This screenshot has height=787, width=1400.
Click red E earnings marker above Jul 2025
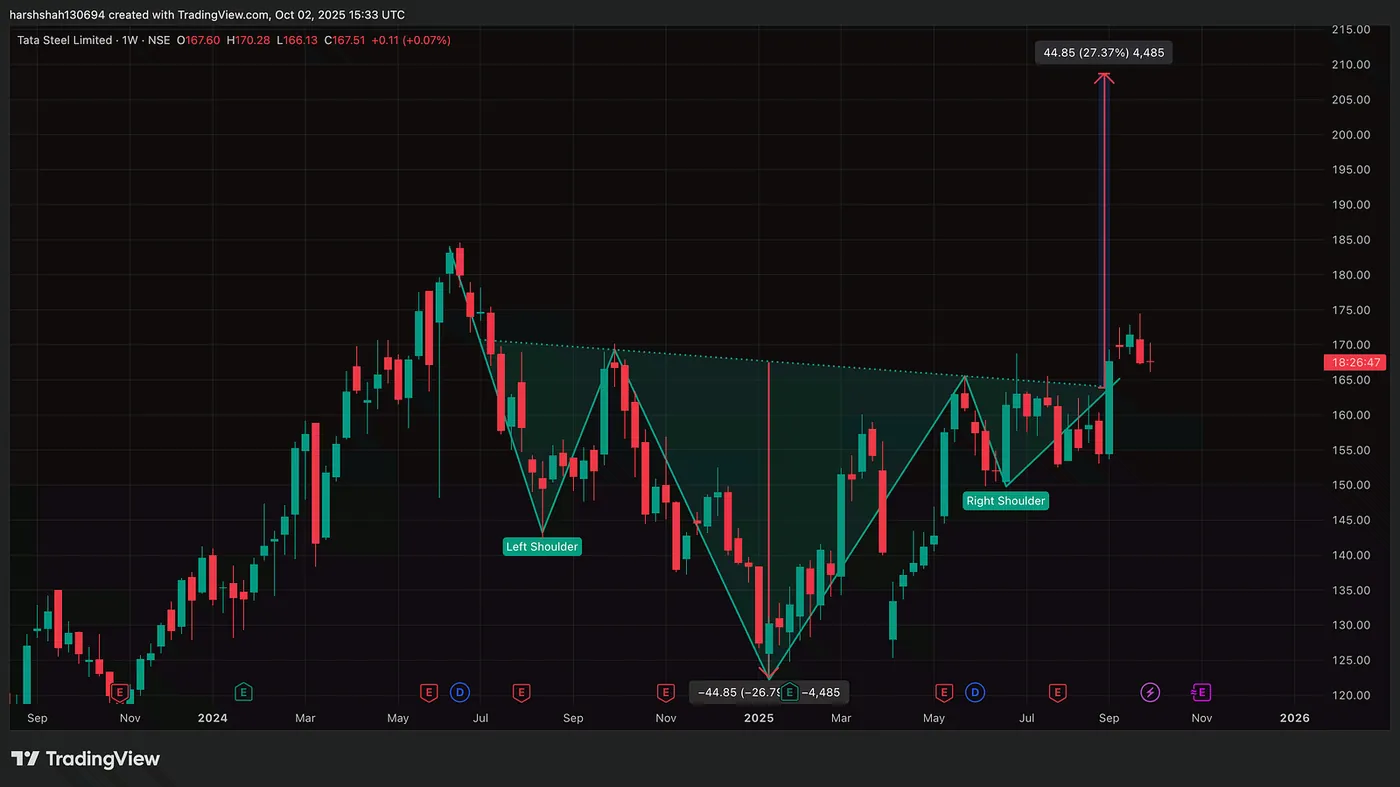1057,691
